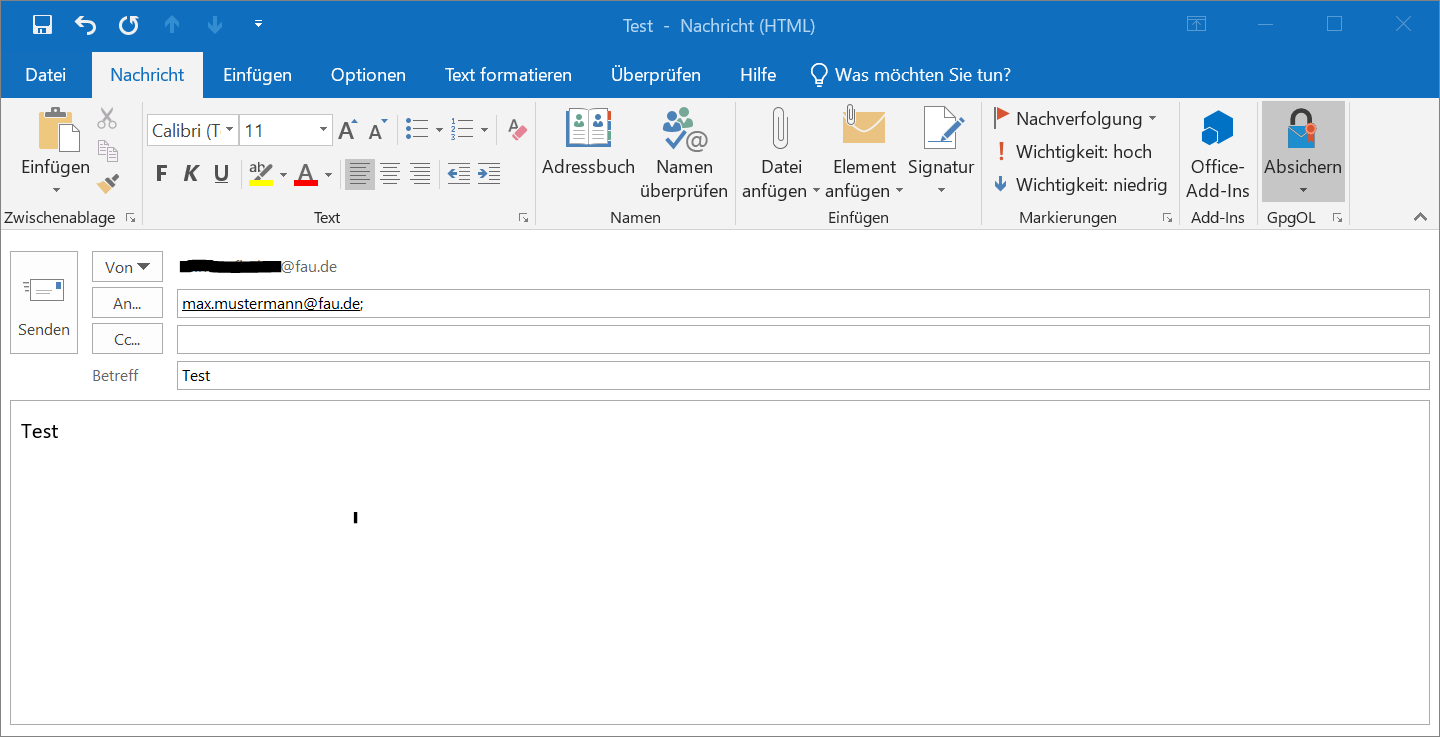Viewport: 1440px width, 737px height.
Task: Open the font size dropdown
Action: tap(323, 130)
